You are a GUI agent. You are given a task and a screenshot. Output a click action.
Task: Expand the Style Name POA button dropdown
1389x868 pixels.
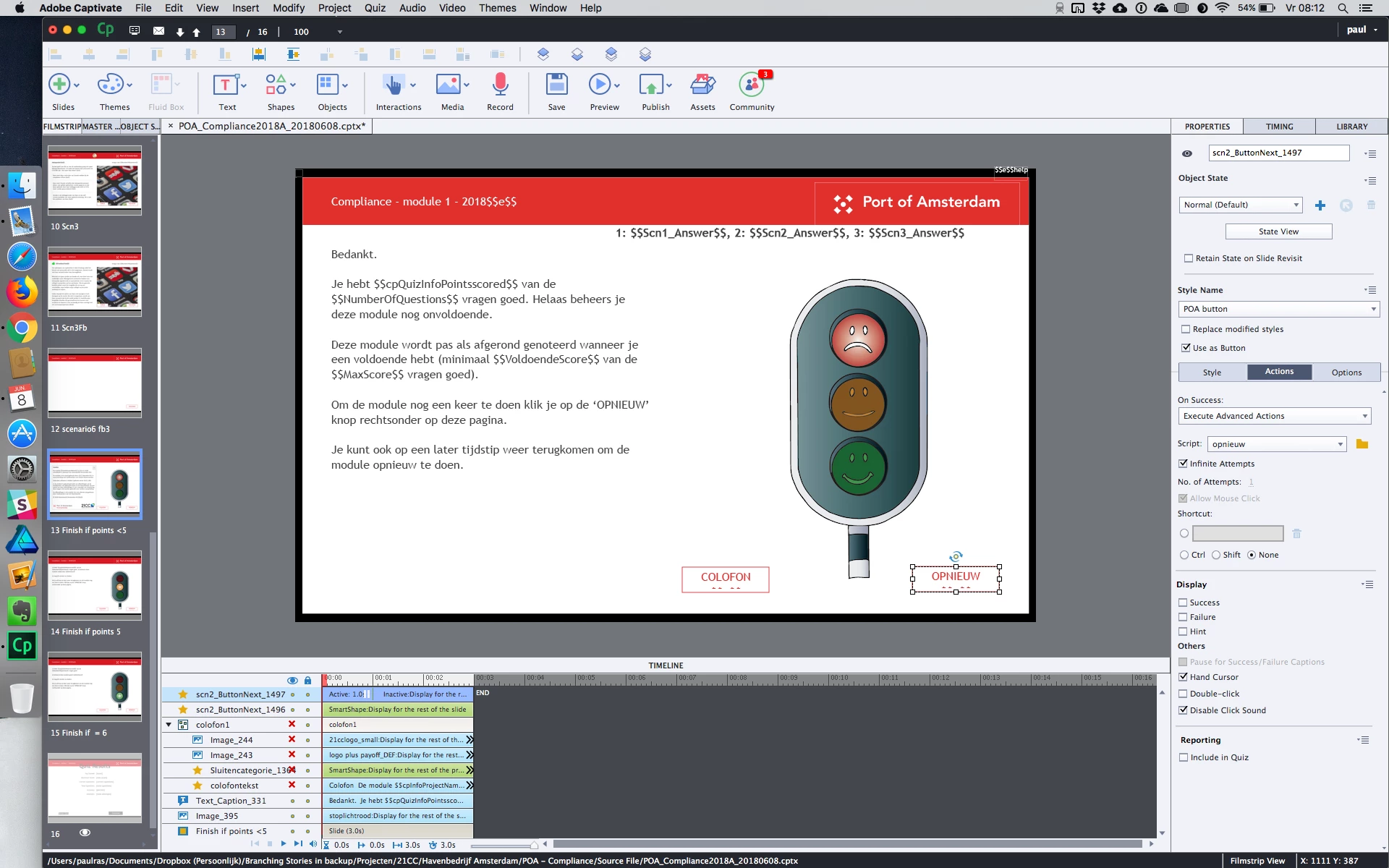pos(1278,309)
